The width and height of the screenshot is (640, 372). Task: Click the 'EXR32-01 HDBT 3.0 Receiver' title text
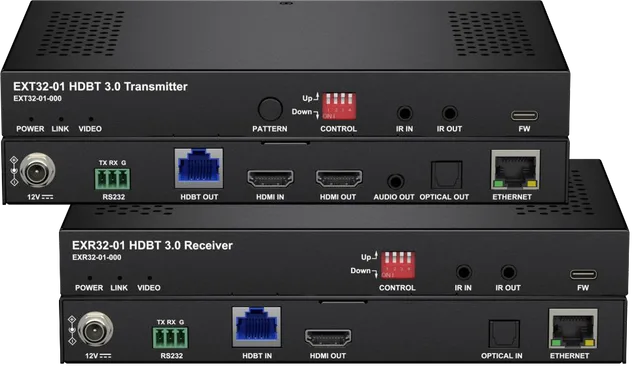(x=152, y=245)
